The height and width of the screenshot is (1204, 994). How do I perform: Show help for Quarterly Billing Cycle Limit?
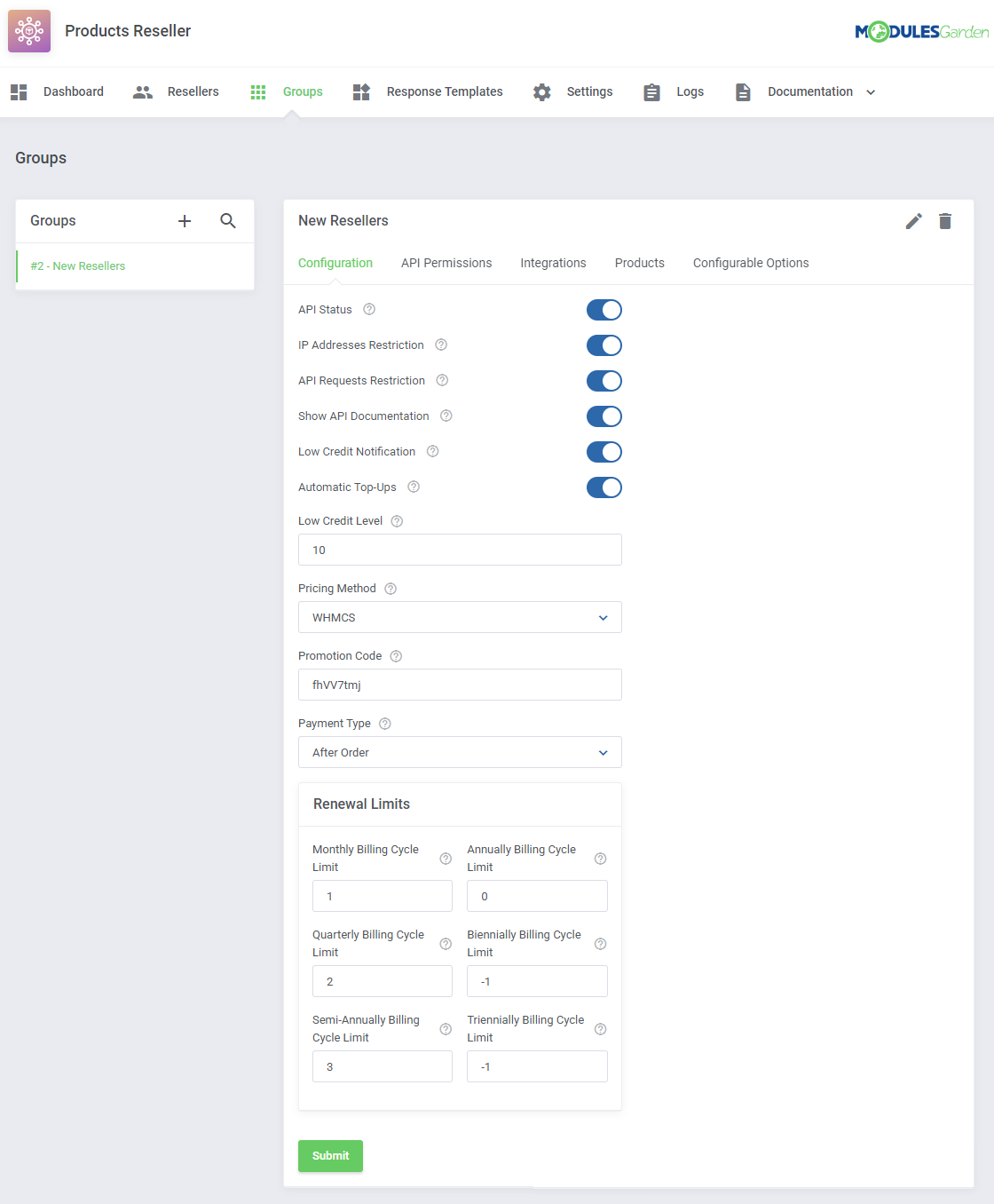[x=446, y=944]
